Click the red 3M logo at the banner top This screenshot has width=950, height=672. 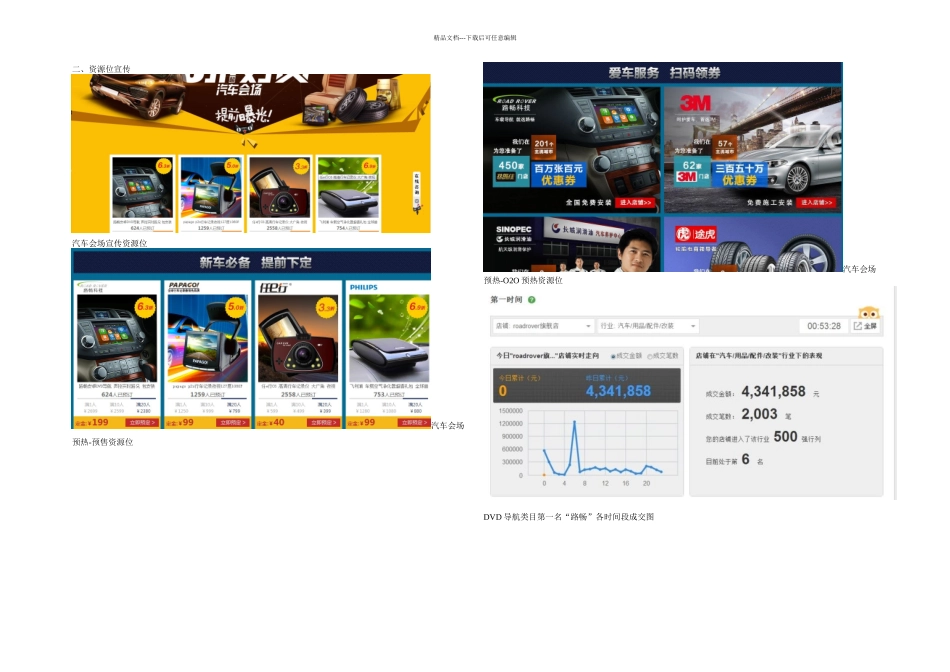(695, 102)
